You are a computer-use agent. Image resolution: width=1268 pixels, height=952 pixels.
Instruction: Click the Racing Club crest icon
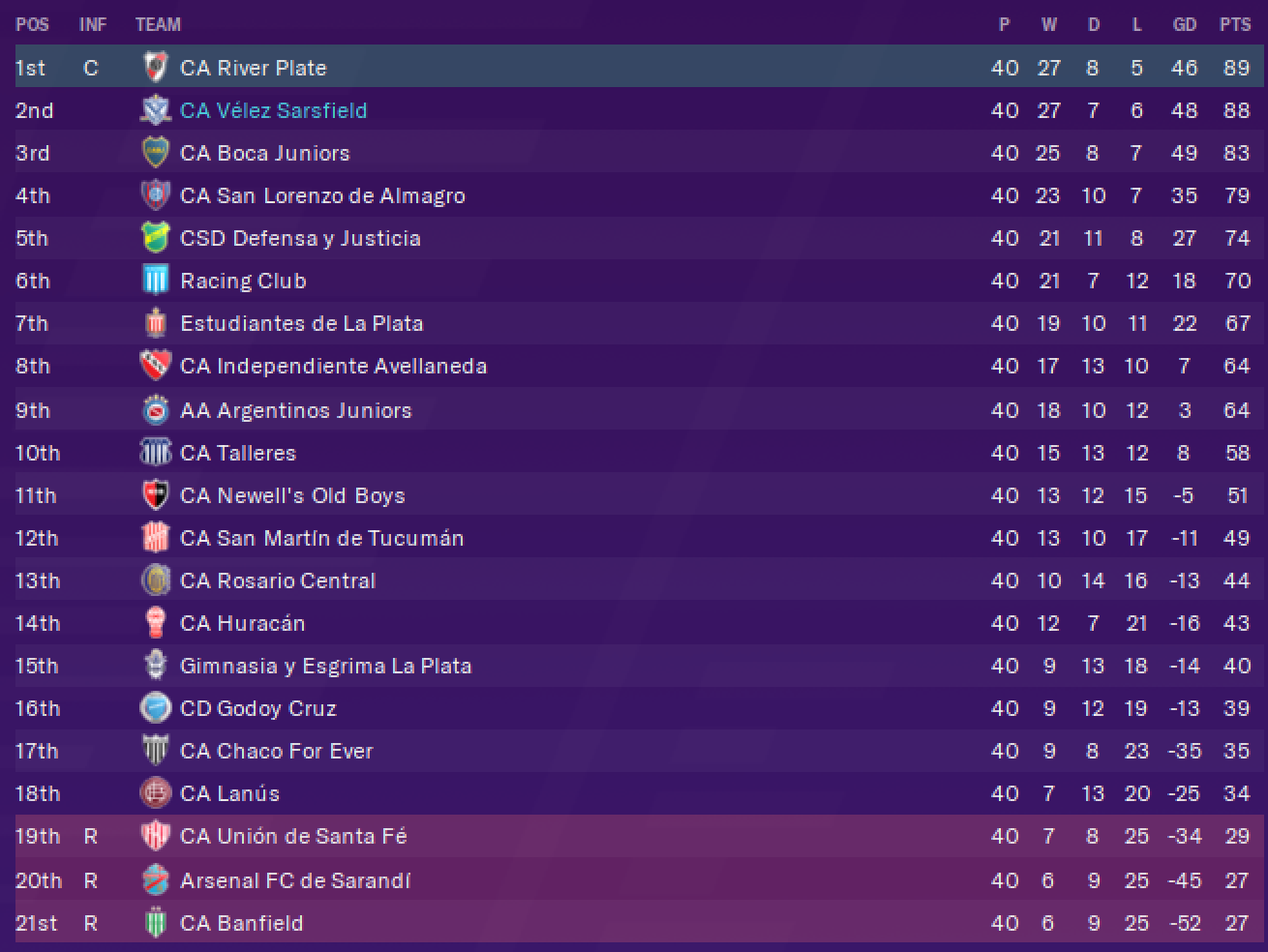point(155,281)
